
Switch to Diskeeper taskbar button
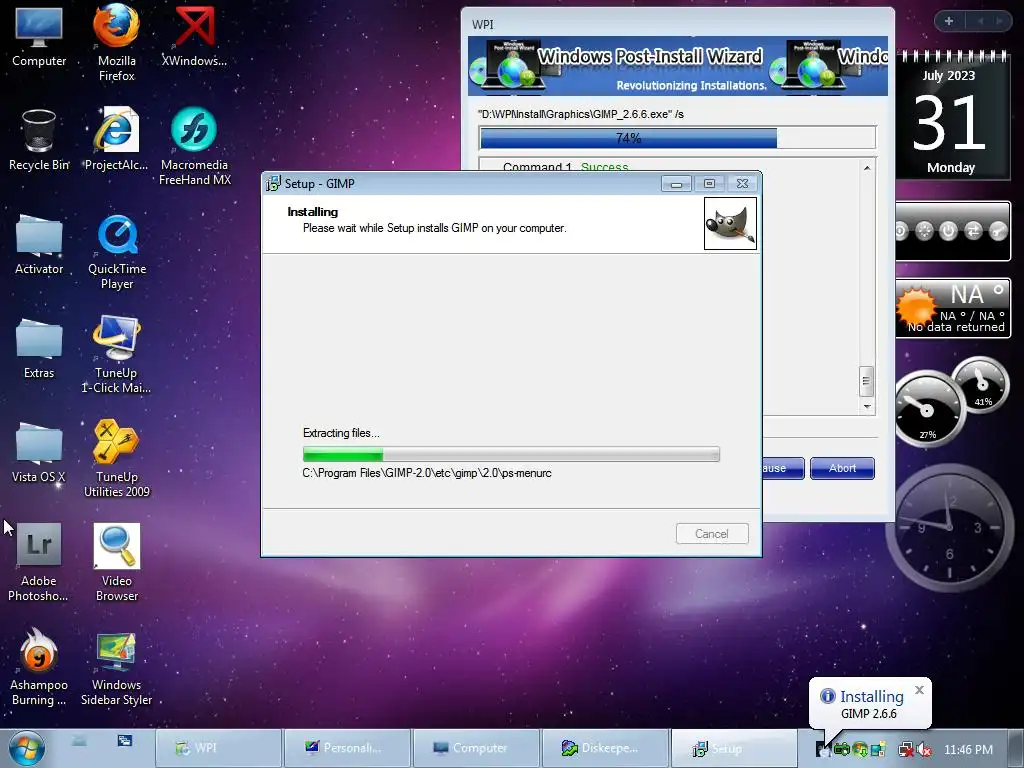(x=606, y=748)
